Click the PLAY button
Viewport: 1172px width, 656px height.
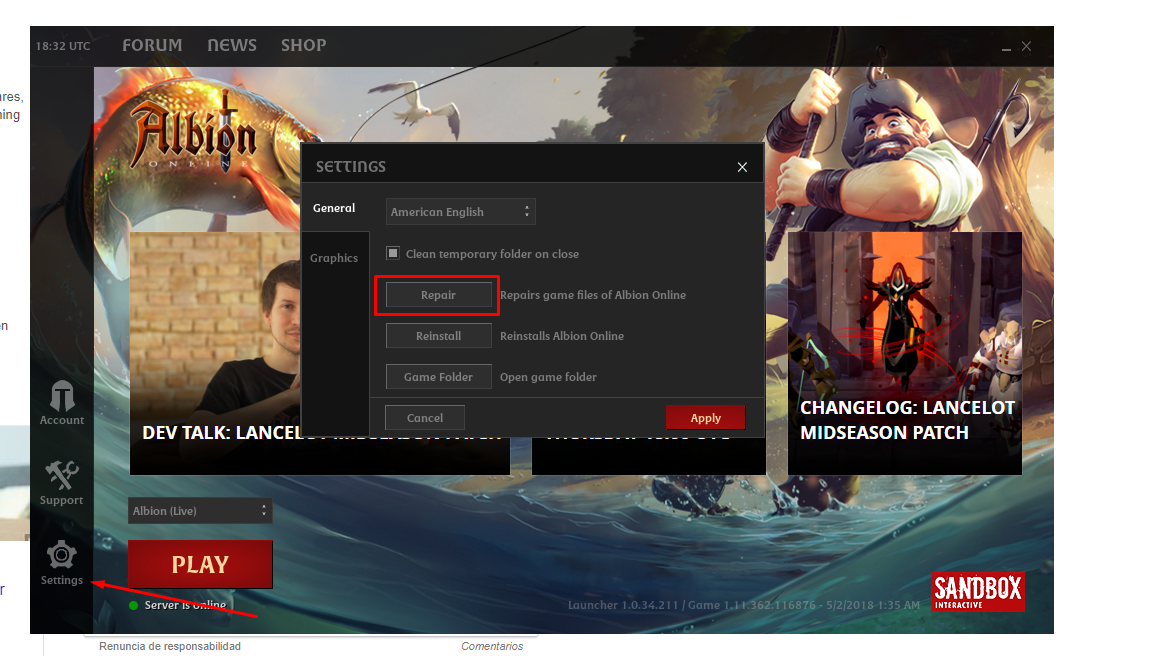point(200,564)
